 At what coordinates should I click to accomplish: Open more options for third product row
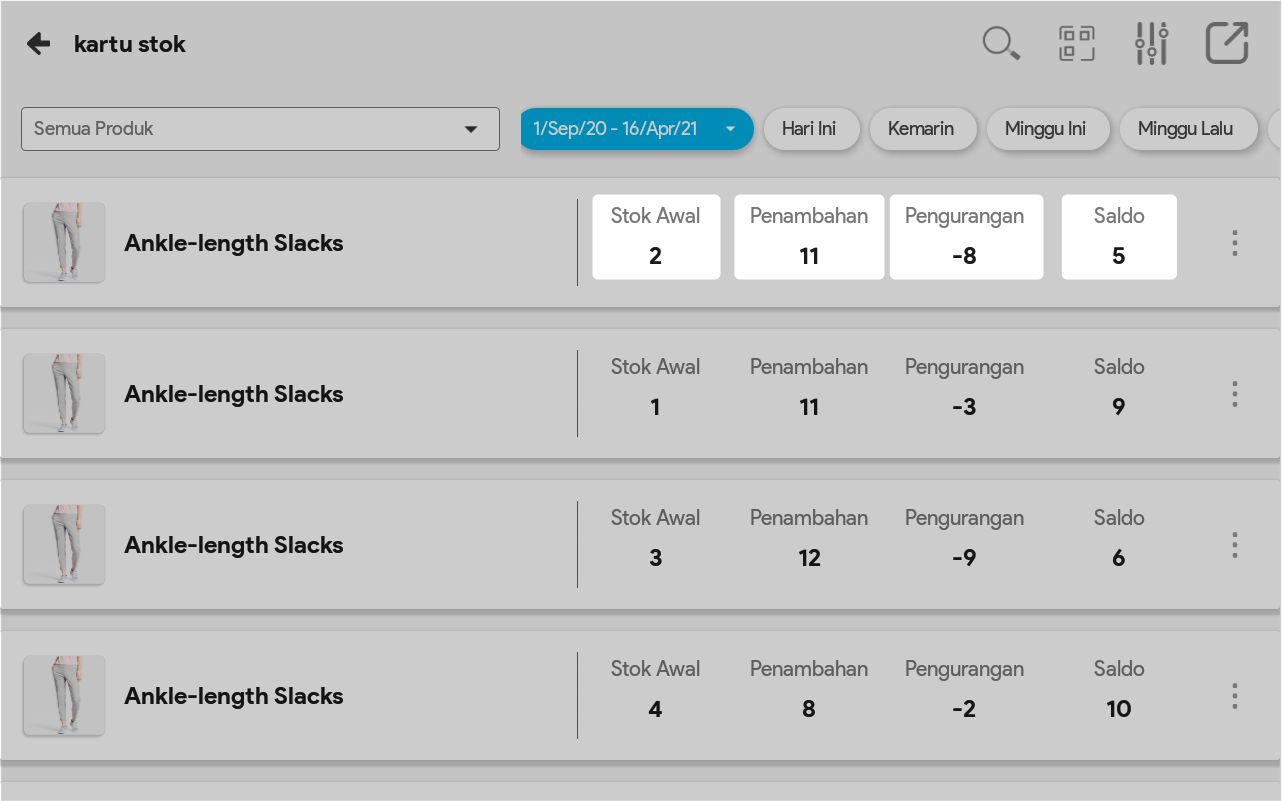pos(1235,545)
